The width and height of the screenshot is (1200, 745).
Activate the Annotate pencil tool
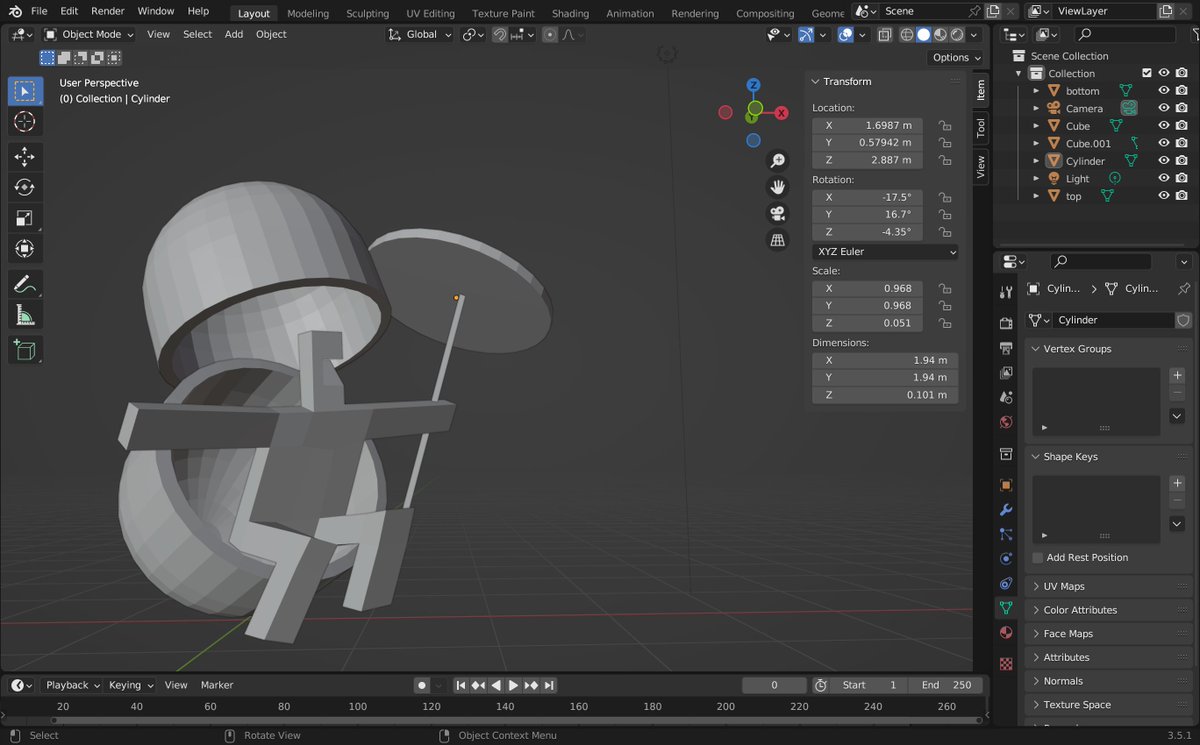coord(25,285)
